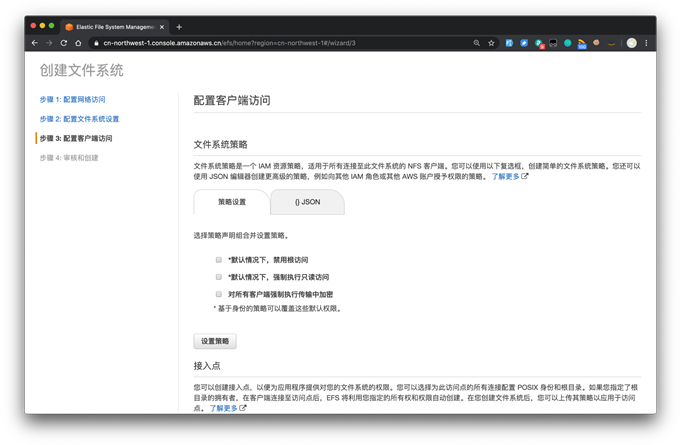The height and width of the screenshot is (445, 680).
Task: Open the first blue extension icon after the star
Action: click(509, 43)
